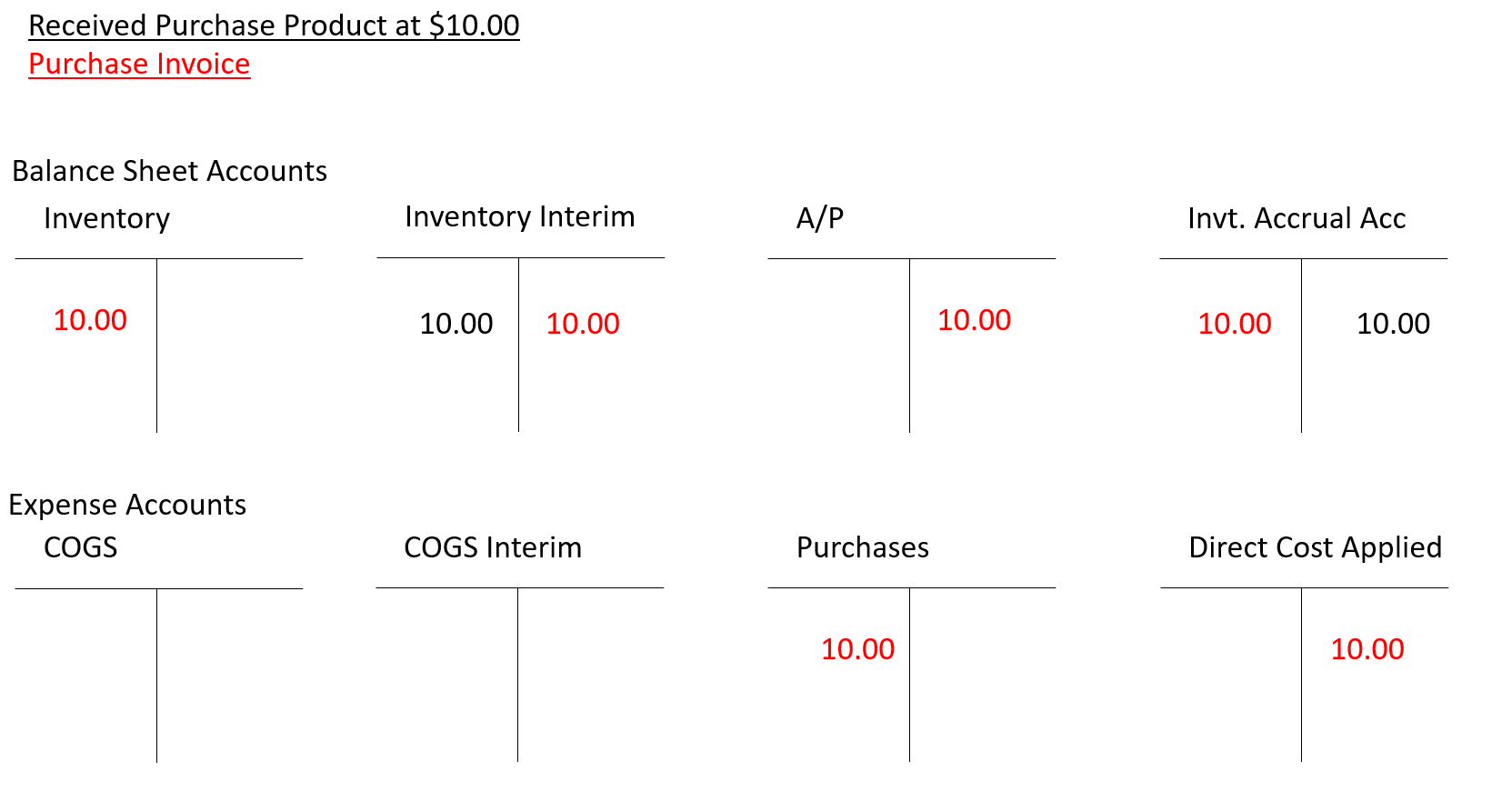
Task: Select the COGS account title
Action: [x=81, y=547]
